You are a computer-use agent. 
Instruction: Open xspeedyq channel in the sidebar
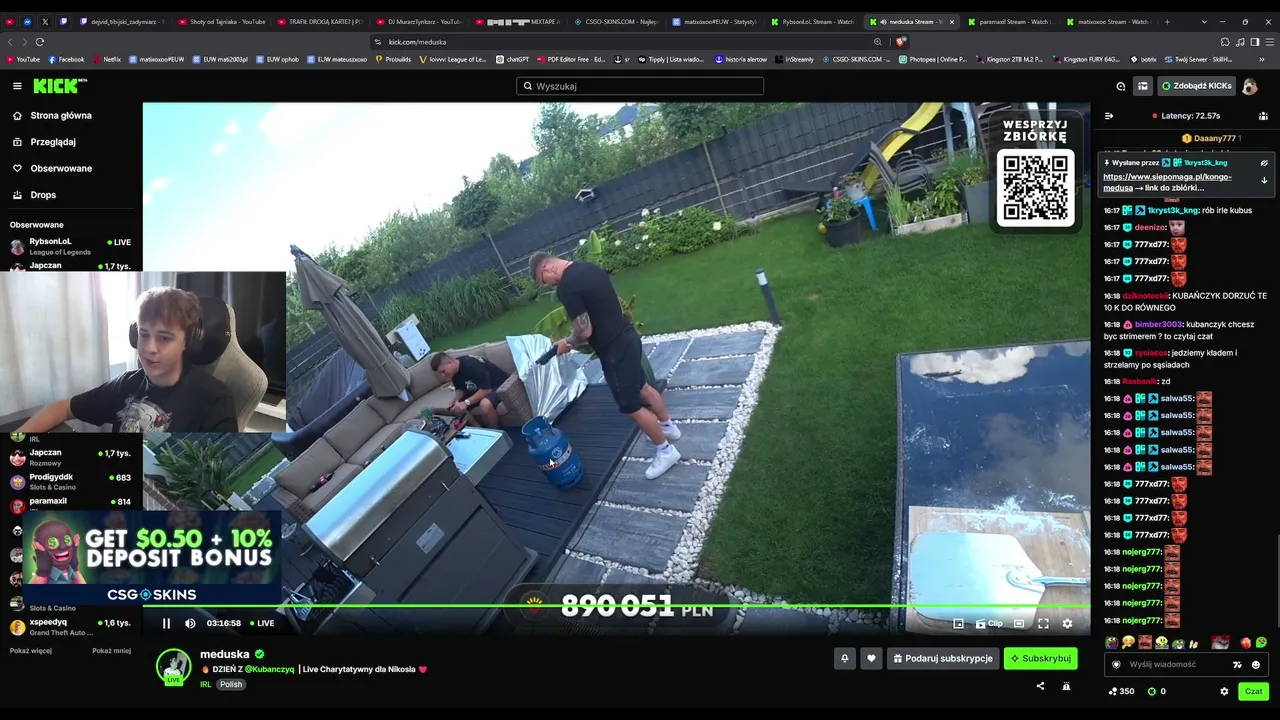tap(70, 626)
